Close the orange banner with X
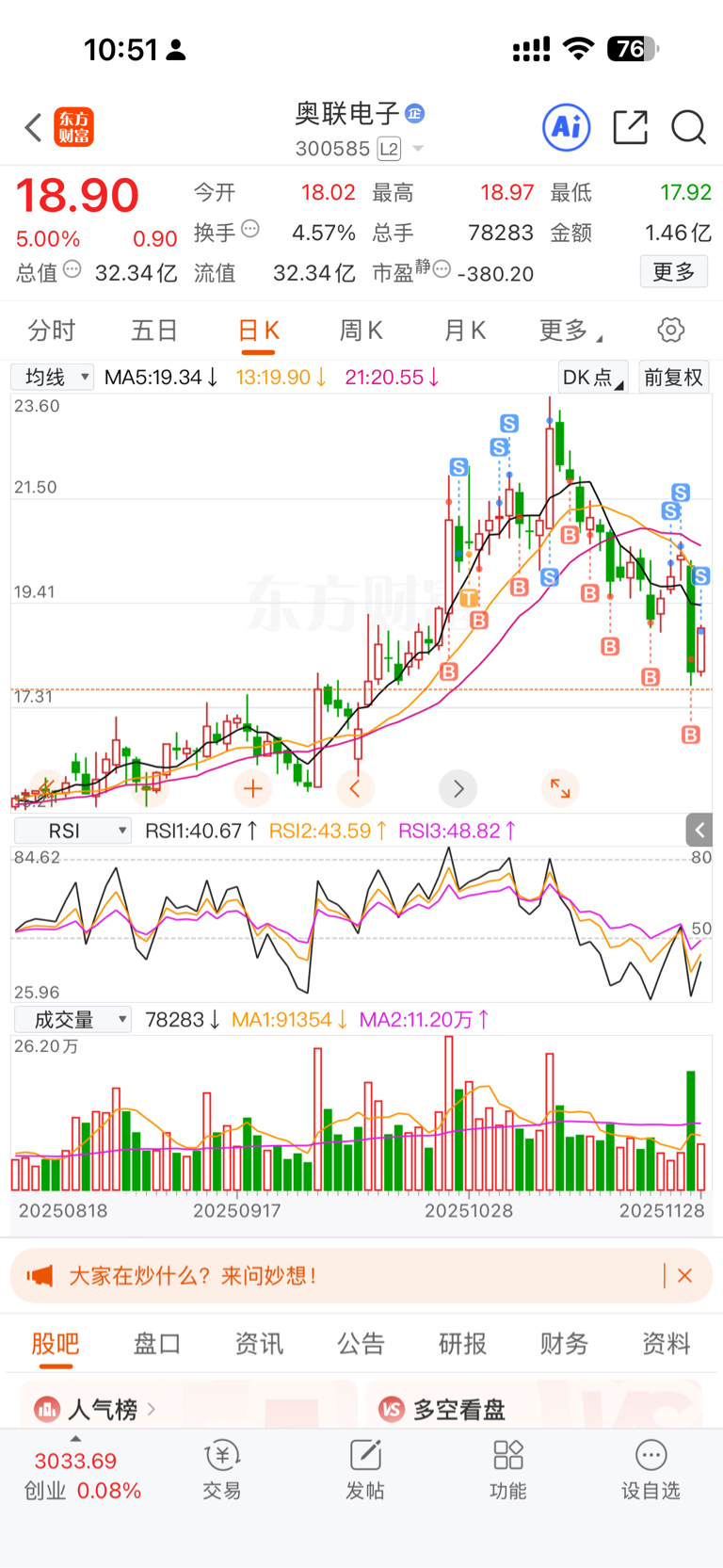Image resolution: width=723 pixels, height=1568 pixels. pos(684,1276)
